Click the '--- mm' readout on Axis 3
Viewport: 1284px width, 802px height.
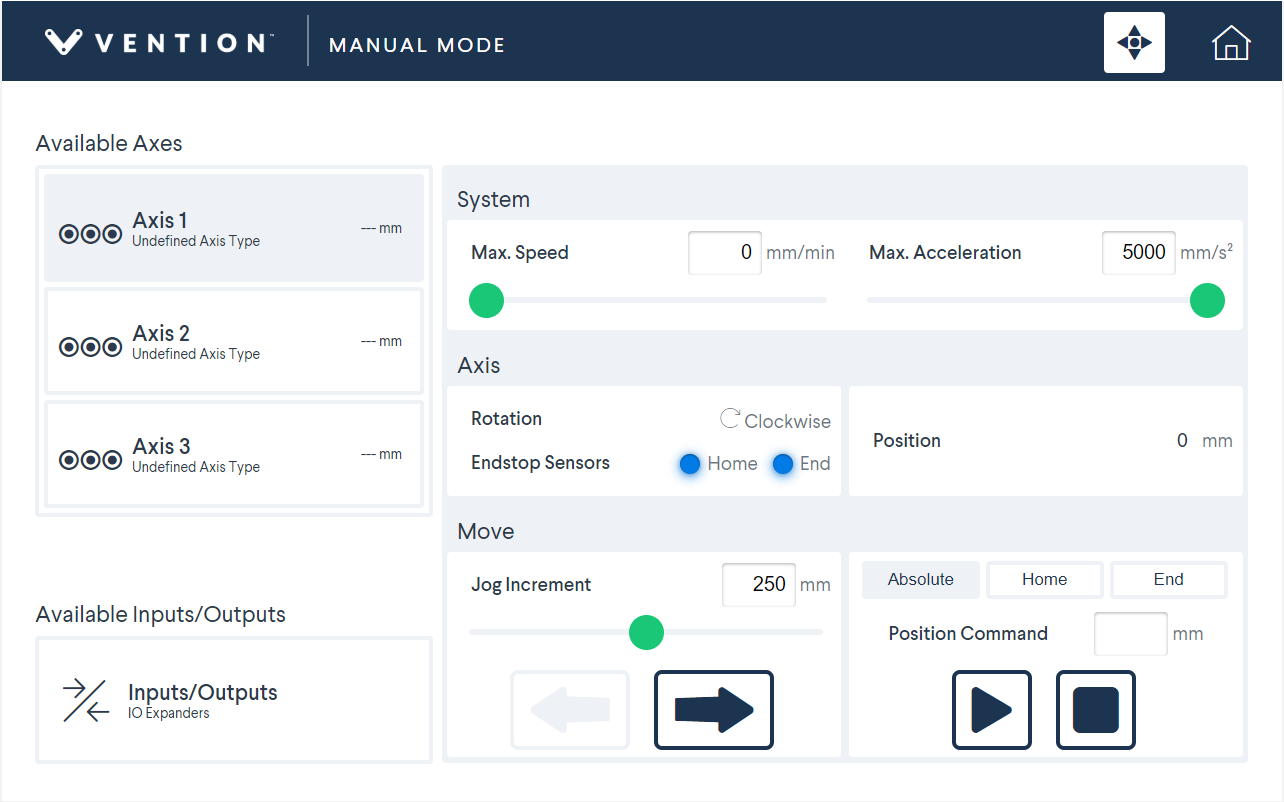click(381, 454)
